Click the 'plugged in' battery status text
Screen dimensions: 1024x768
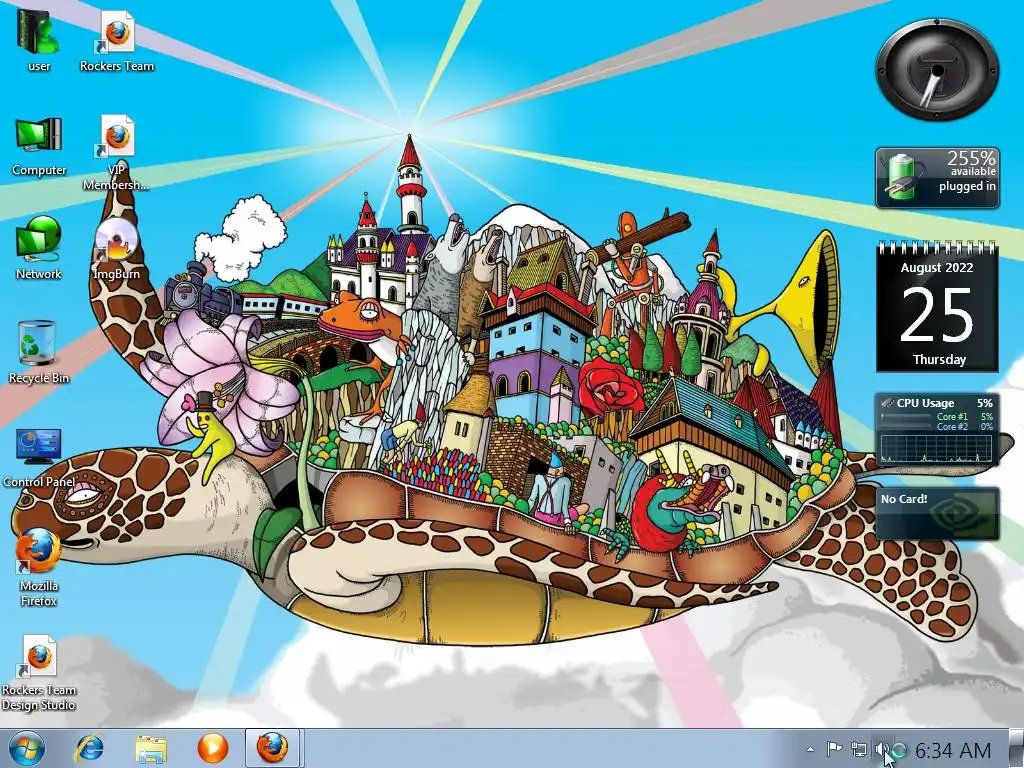point(967,186)
